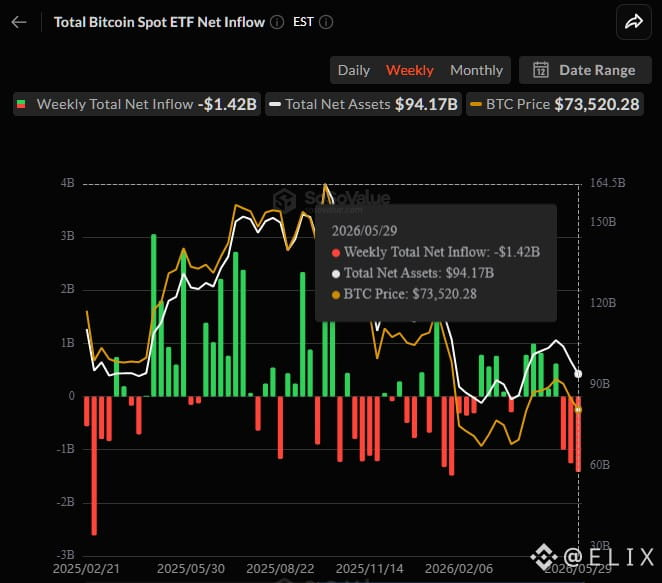Click tooltip line Total Net Assets: $94.17B
The height and width of the screenshot is (583, 662).
[413, 273]
